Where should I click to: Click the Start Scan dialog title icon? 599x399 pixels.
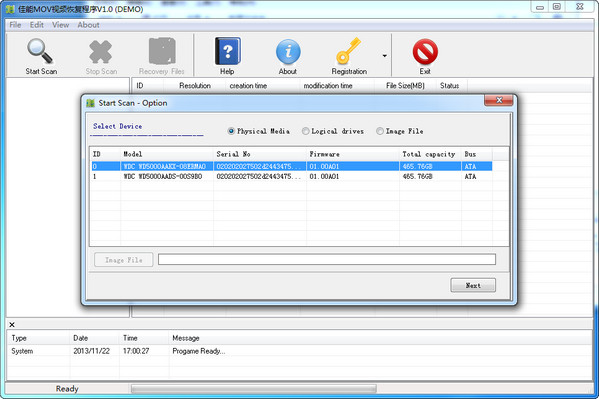[91, 103]
